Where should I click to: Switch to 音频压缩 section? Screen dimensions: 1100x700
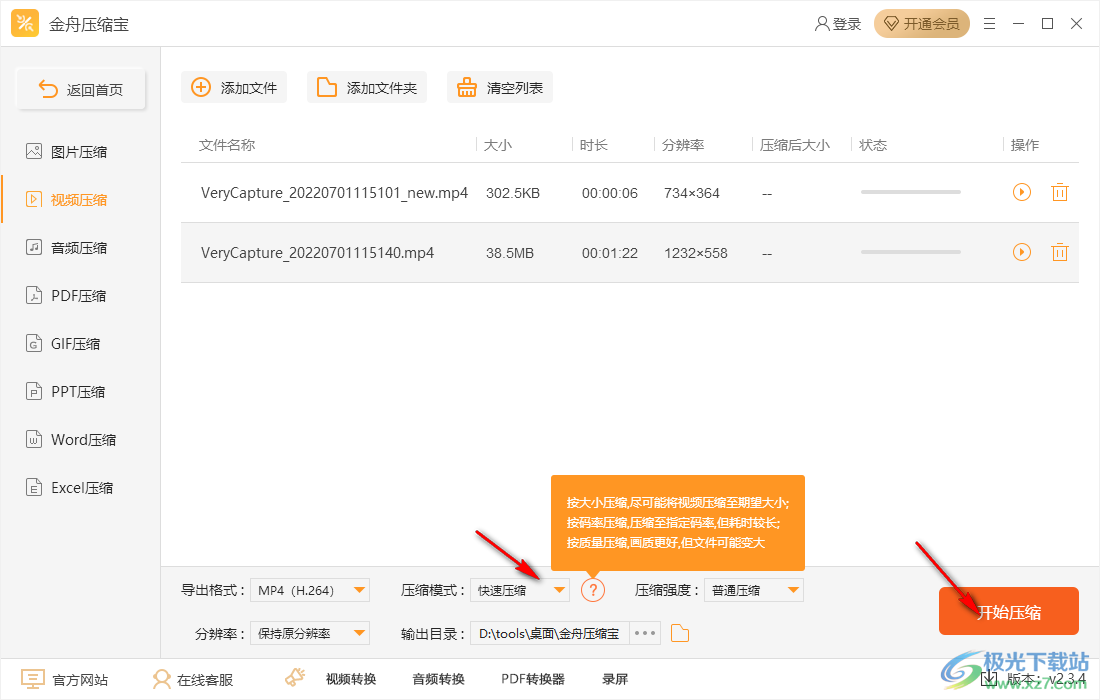[67, 248]
